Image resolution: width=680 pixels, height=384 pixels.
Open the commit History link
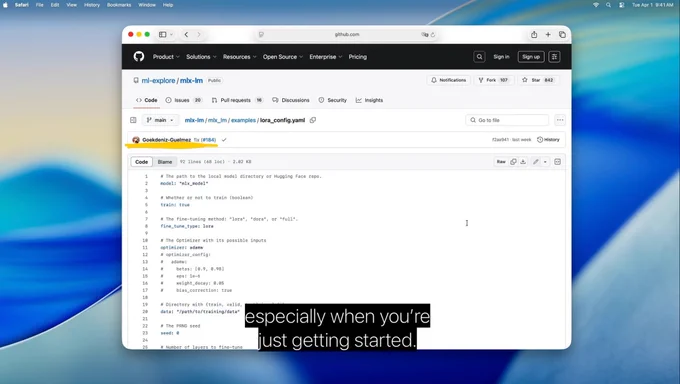(x=548, y=140)
